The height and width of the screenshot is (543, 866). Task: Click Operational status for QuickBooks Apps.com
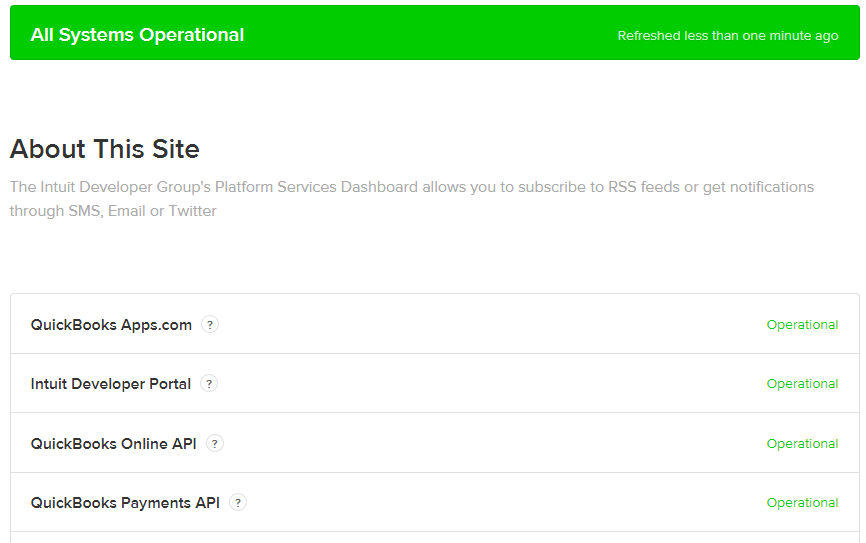pos(802,325)
